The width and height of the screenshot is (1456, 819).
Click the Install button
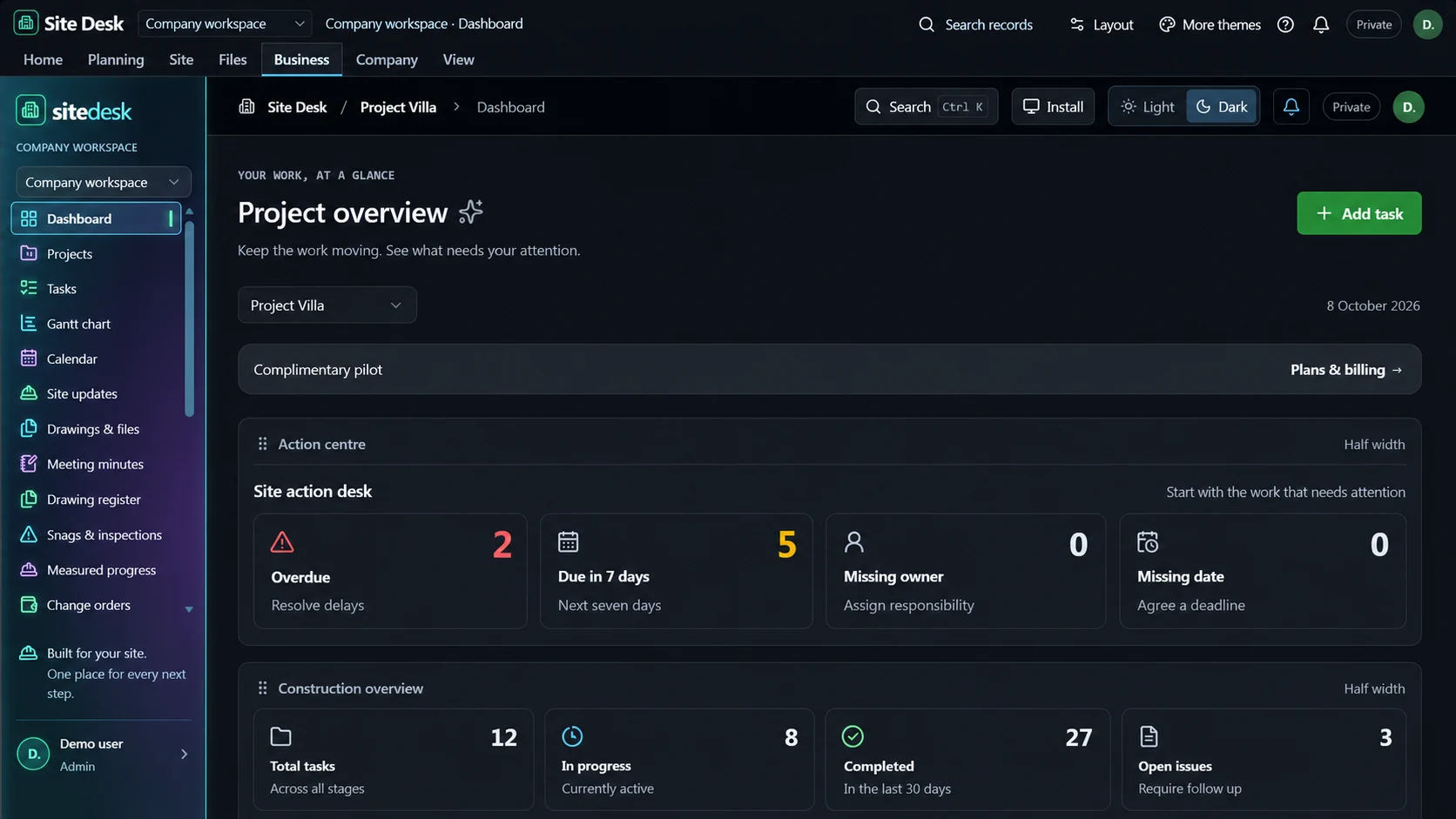pos(1053,107)
